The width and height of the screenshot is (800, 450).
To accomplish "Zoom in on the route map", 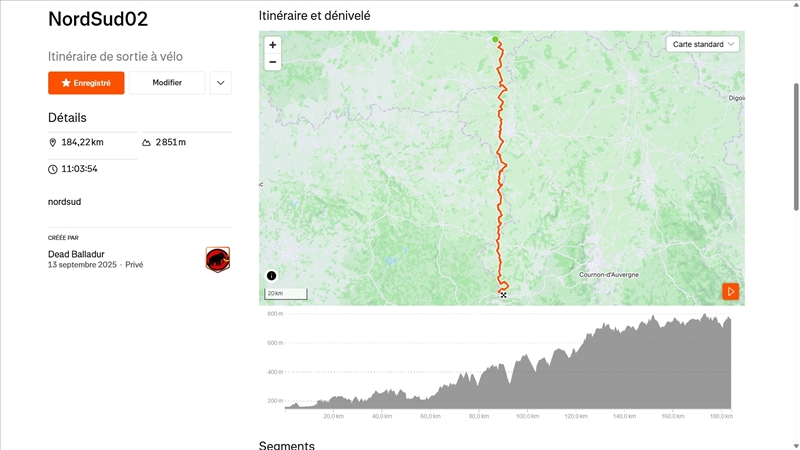I will click(x=272, y=45).
